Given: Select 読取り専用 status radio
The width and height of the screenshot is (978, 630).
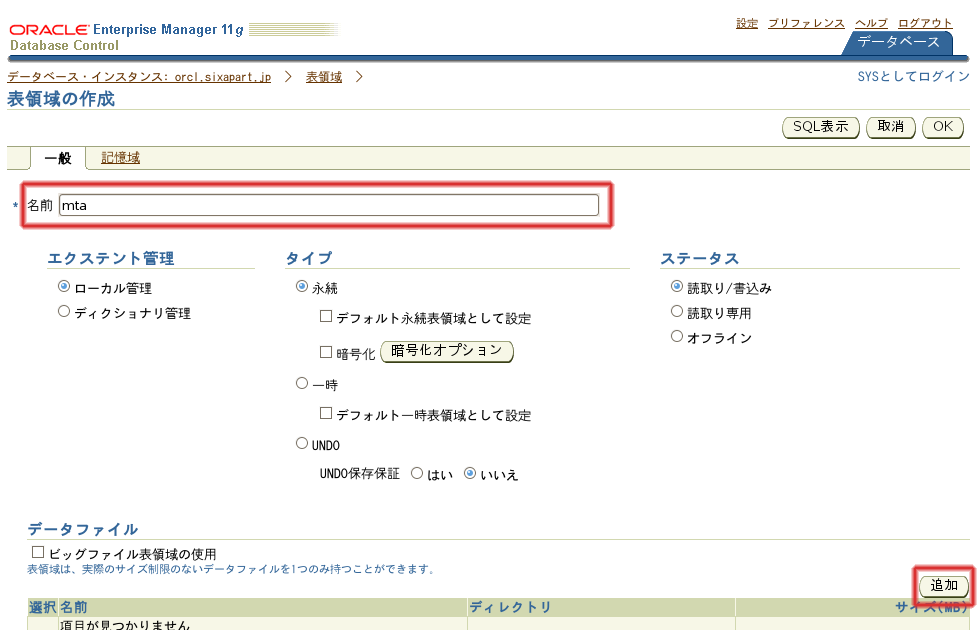Looking at the screenshot, I should pyautogui.click(x=677, y=311).
